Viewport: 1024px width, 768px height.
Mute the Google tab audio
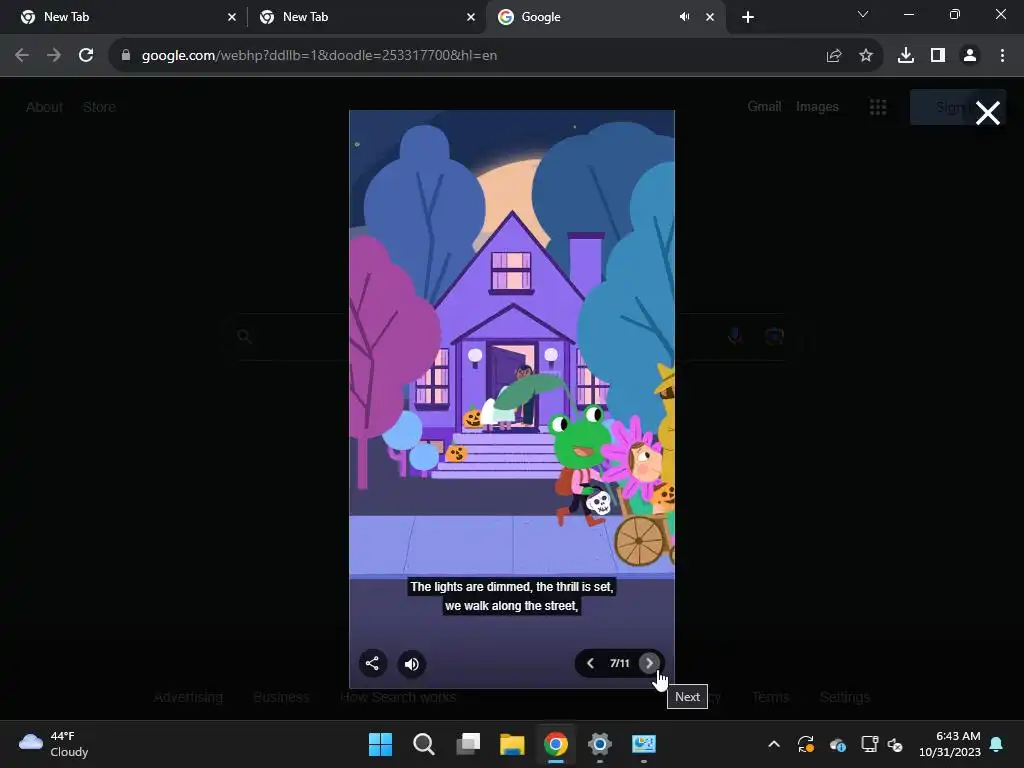684,17
